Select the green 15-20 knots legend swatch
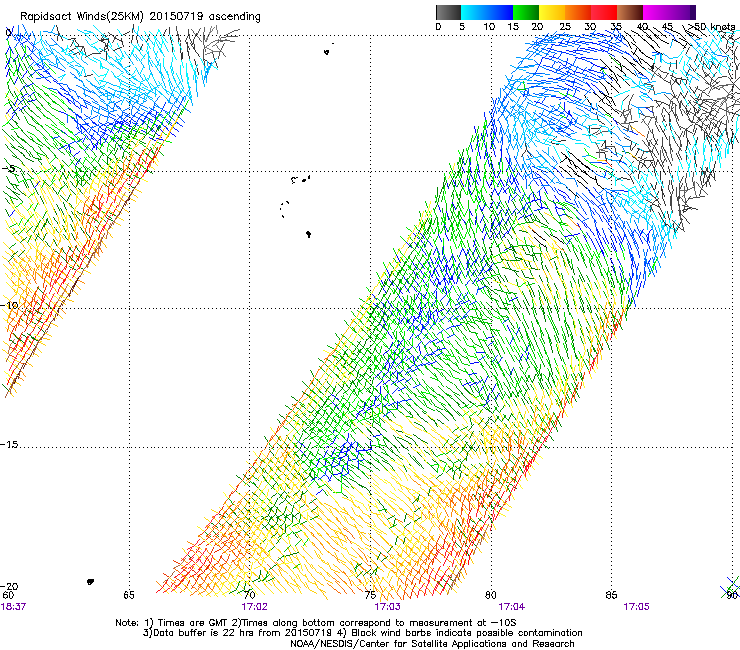This screenshot has width=740, height=650. coord(526,12)
